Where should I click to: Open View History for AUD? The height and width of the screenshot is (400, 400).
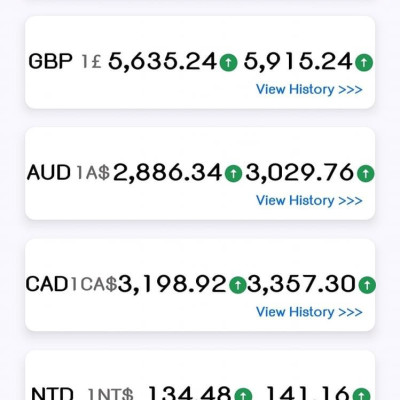click(x=309, y=201)
